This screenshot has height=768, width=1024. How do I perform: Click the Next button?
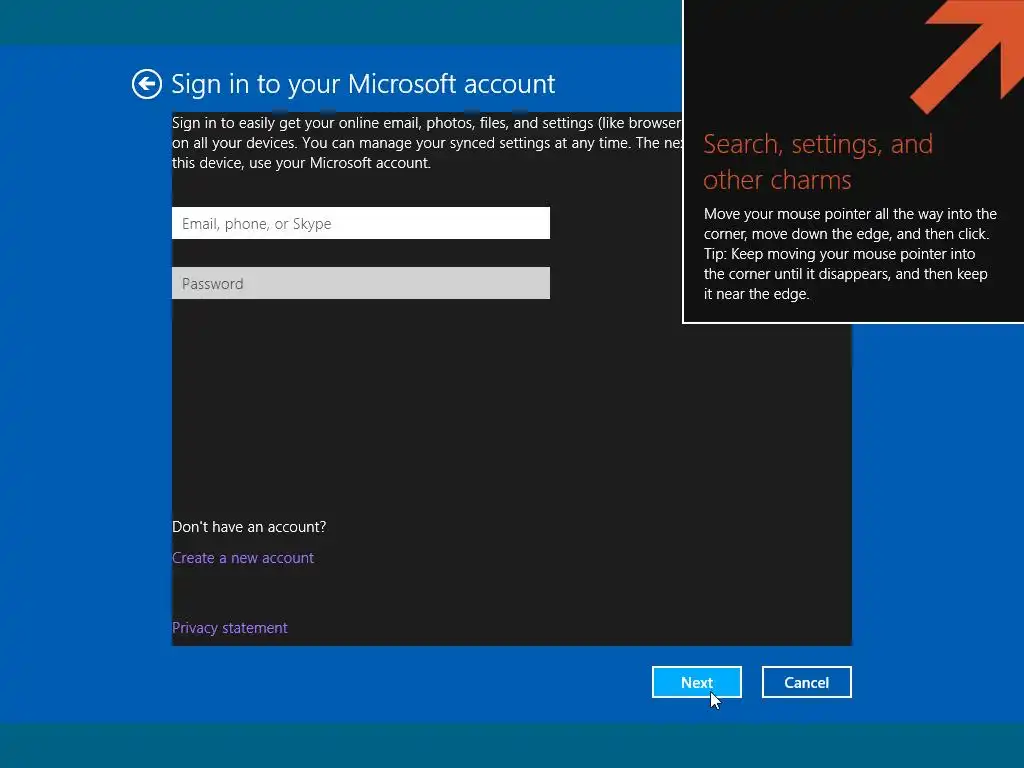(x=697, y=682)
